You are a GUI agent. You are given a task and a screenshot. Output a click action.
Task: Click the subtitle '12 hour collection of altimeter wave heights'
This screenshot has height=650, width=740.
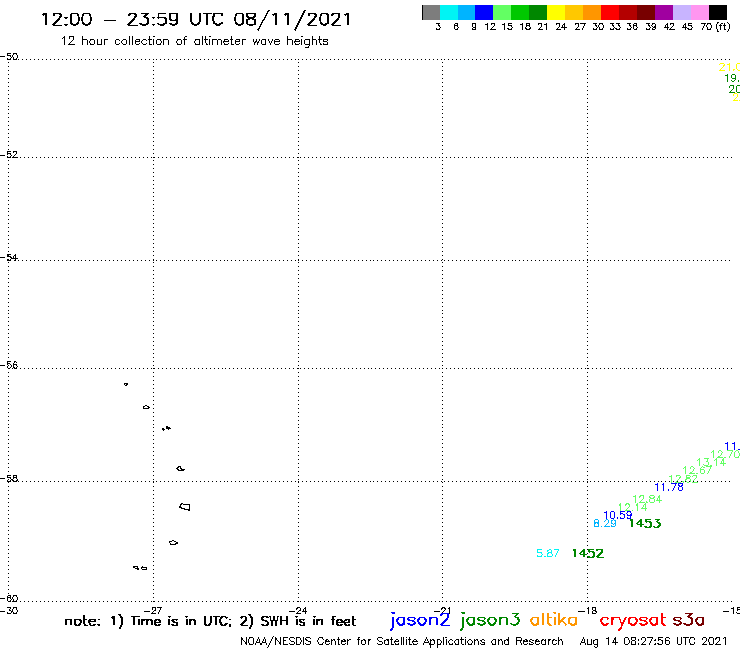tap(194, 41)
